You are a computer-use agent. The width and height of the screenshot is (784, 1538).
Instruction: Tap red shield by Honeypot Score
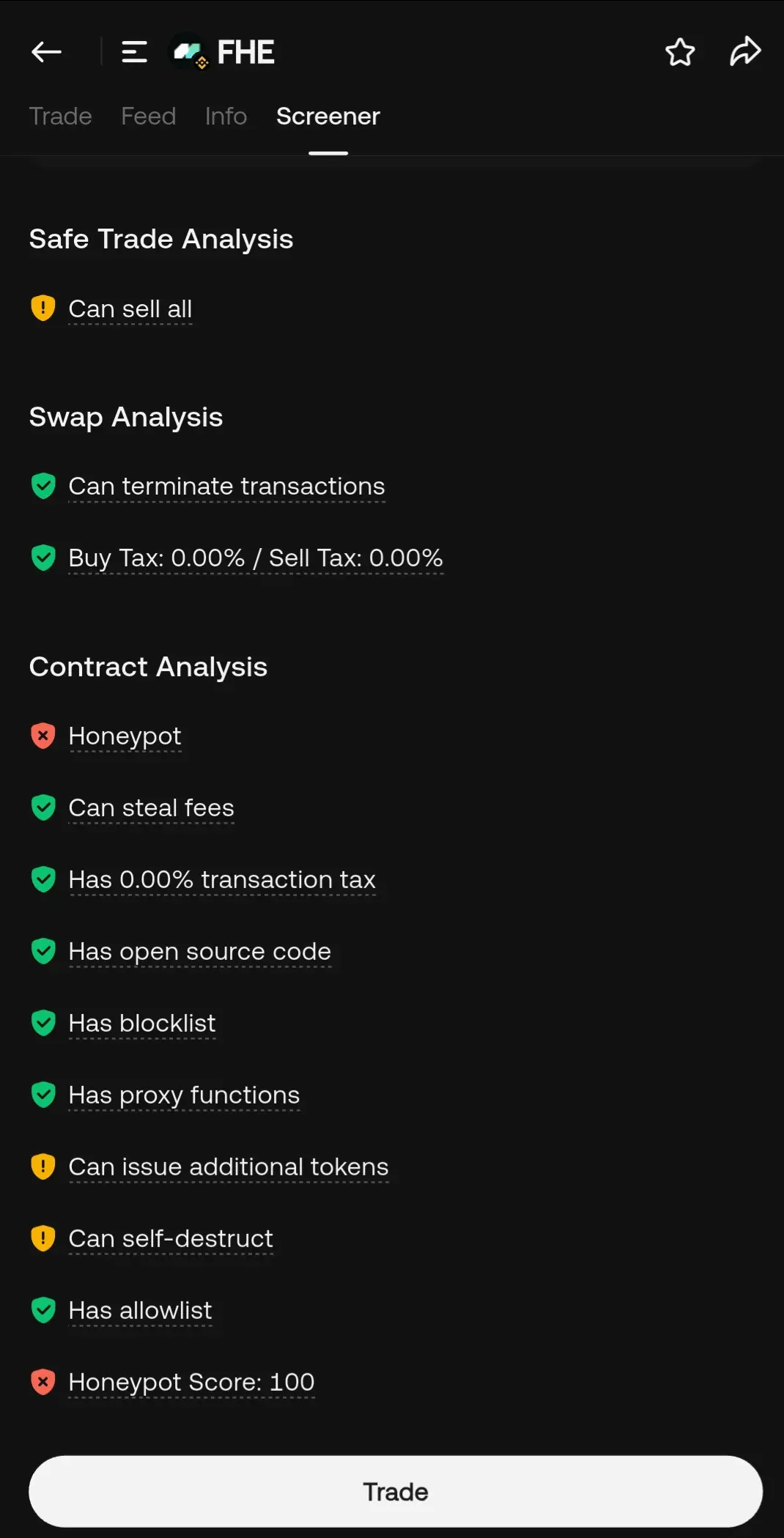click(43, 1382)
